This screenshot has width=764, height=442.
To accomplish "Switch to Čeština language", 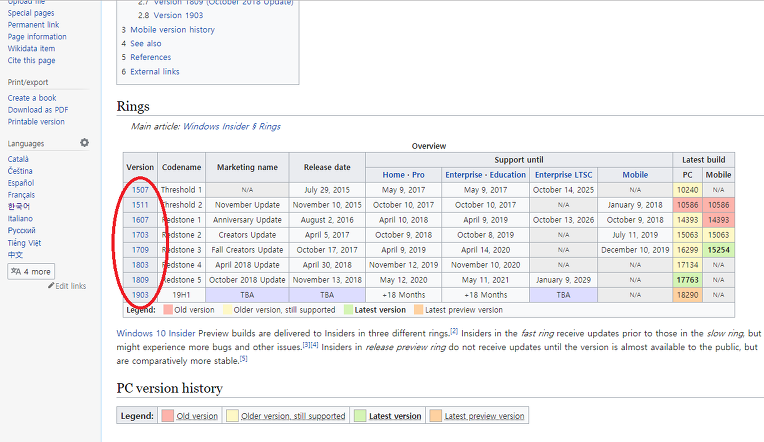I will tap(20, 171).
